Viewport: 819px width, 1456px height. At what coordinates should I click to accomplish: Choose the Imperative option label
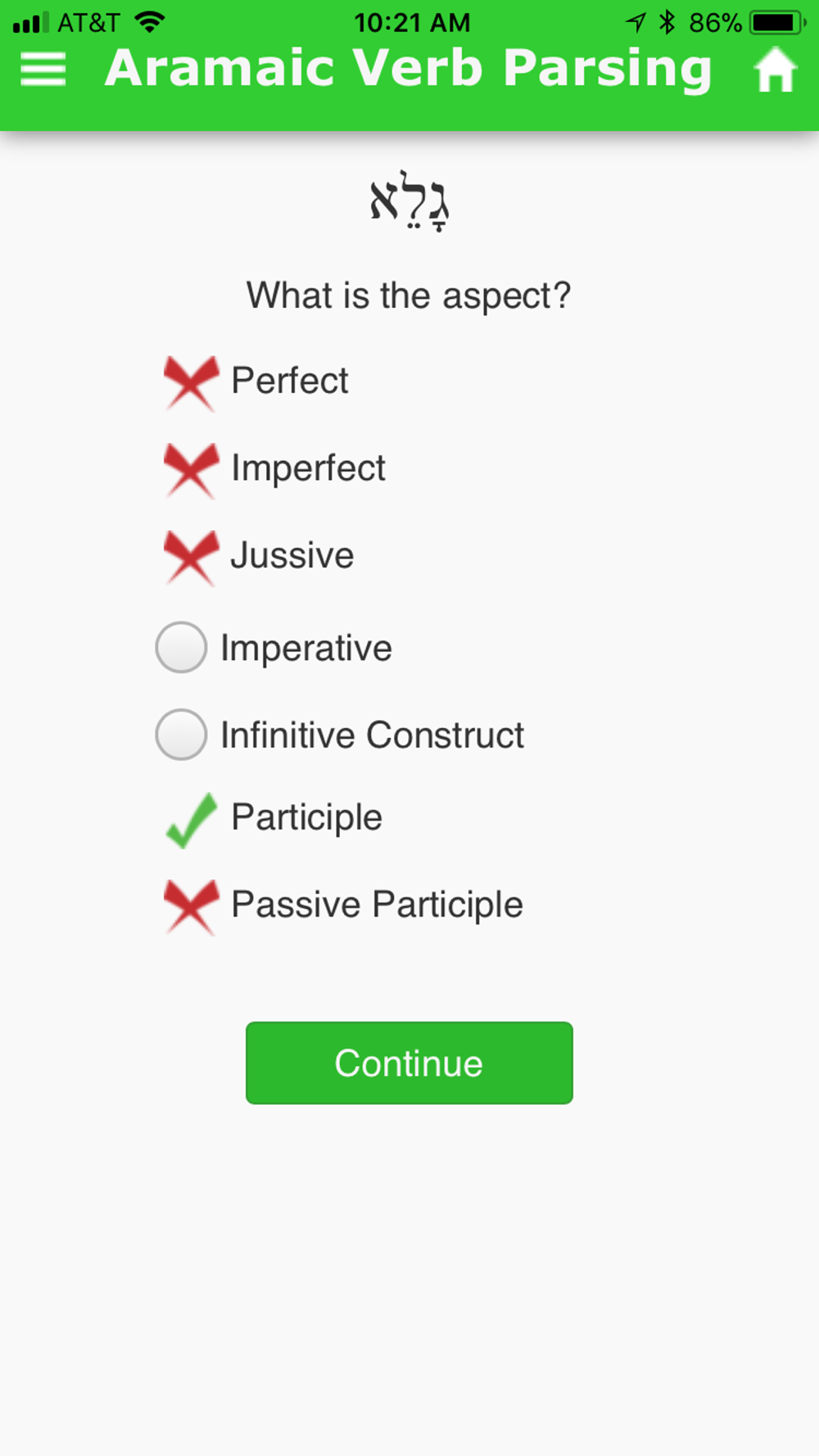[306, 649]
